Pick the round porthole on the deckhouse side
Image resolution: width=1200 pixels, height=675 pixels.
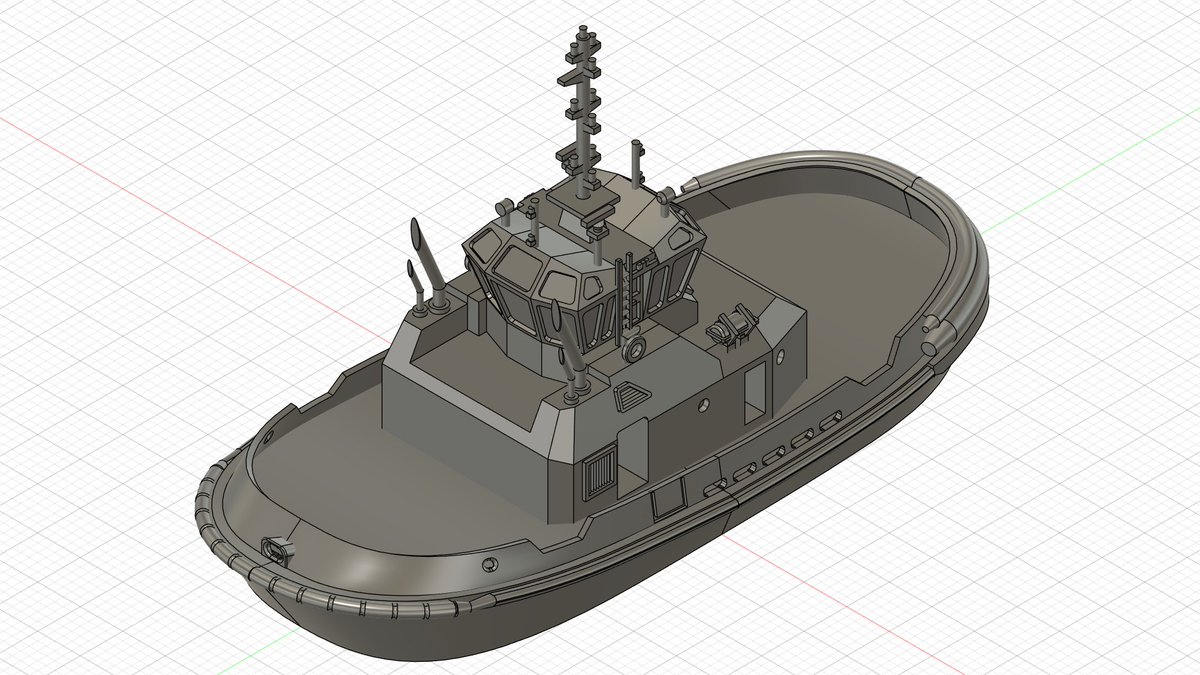click(704, 403)
